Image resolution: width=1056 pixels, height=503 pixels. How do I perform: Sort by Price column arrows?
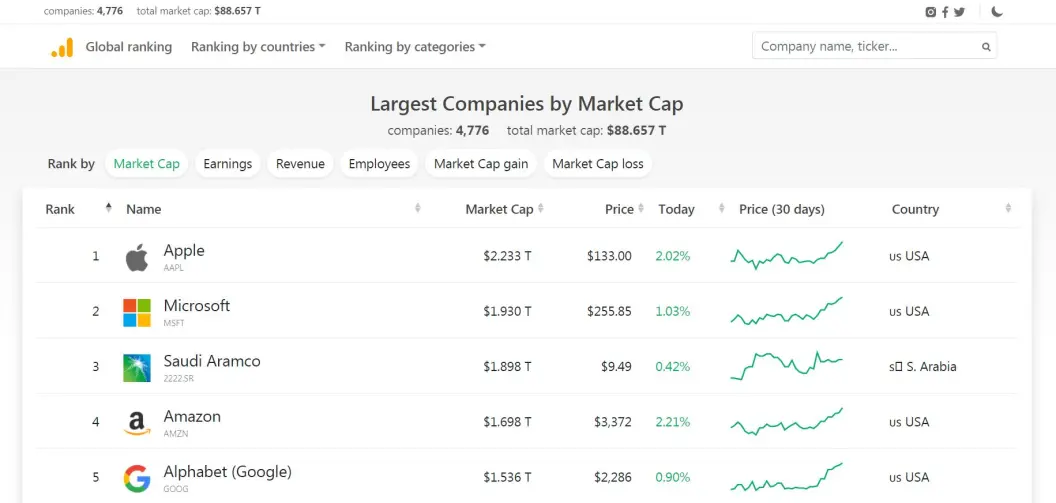coord(640,208)
